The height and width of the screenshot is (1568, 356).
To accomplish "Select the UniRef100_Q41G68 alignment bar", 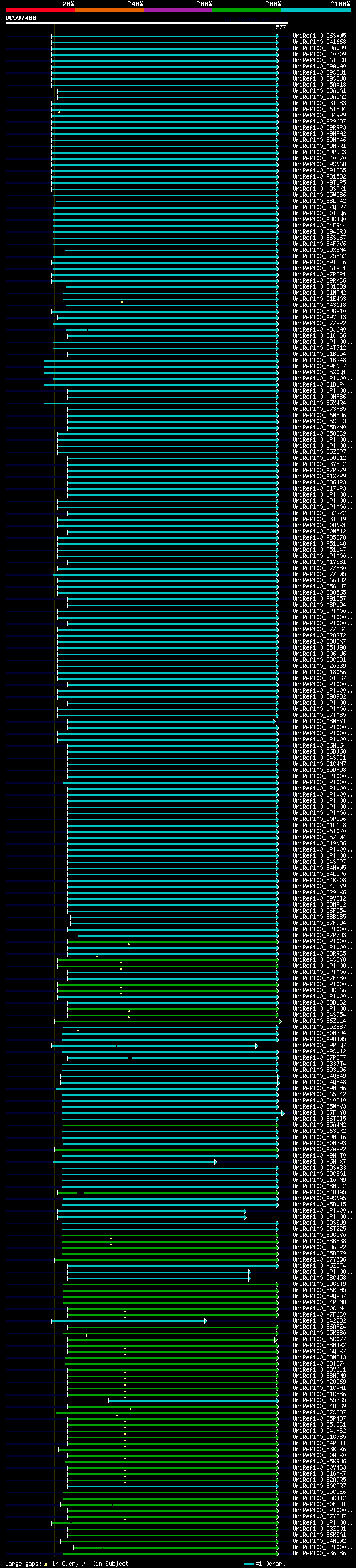I will (165, 42).
